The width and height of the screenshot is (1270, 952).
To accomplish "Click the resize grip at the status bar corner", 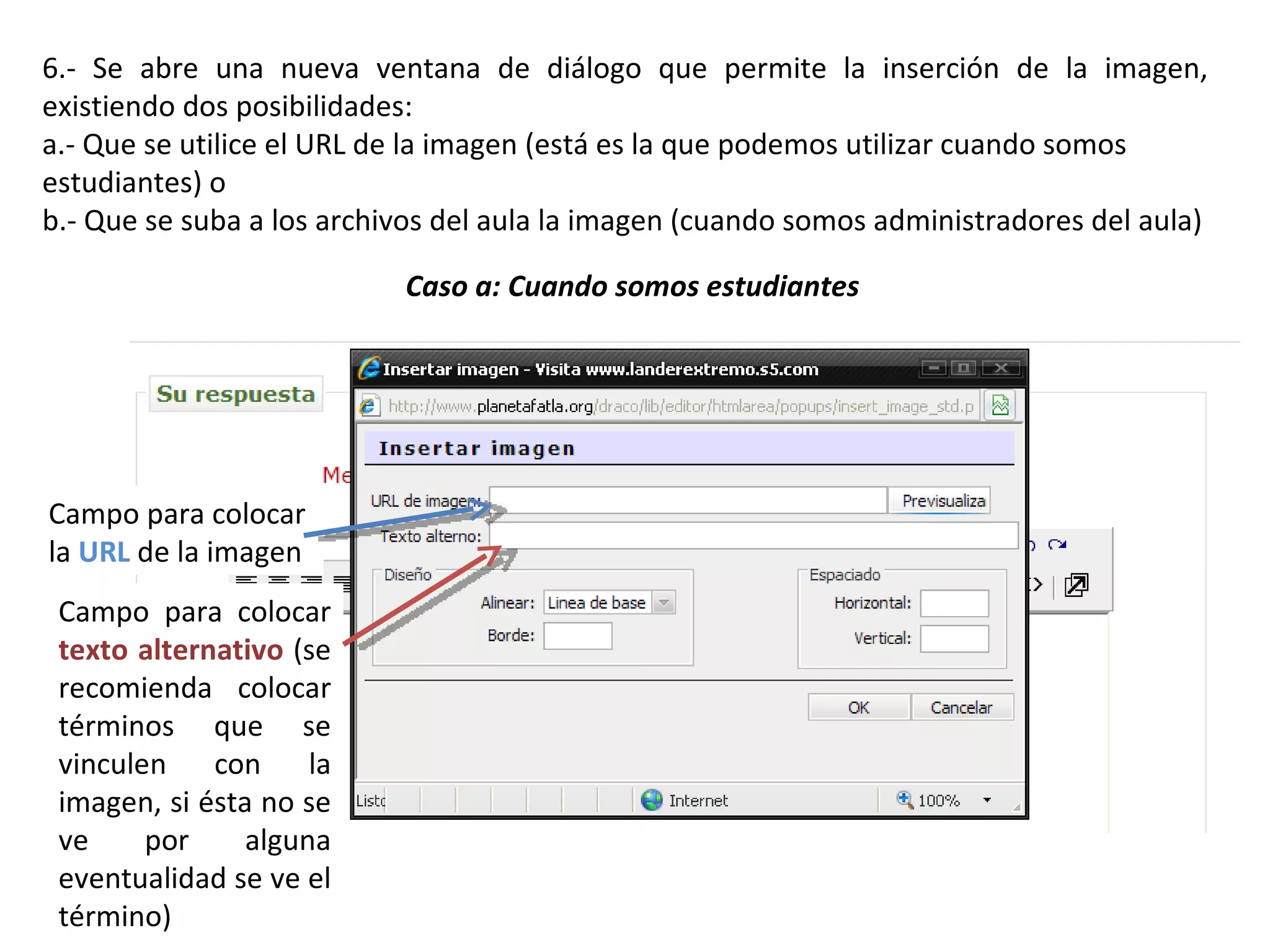I will [x=1016, y=806].
